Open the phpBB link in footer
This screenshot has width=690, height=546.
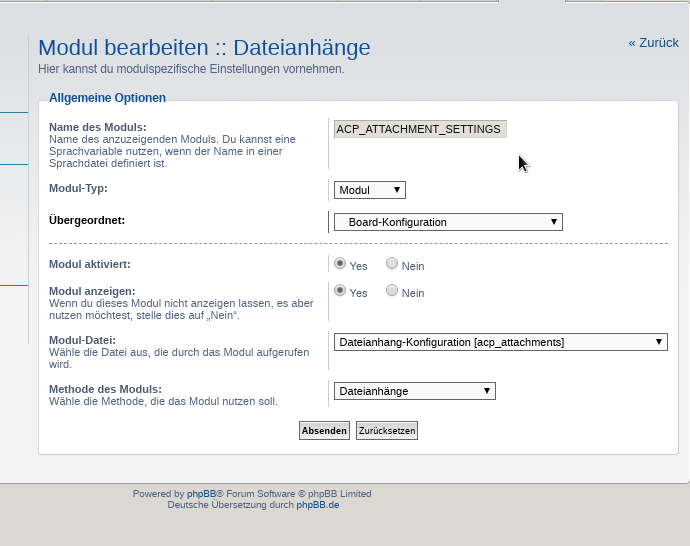click(201, 494)
